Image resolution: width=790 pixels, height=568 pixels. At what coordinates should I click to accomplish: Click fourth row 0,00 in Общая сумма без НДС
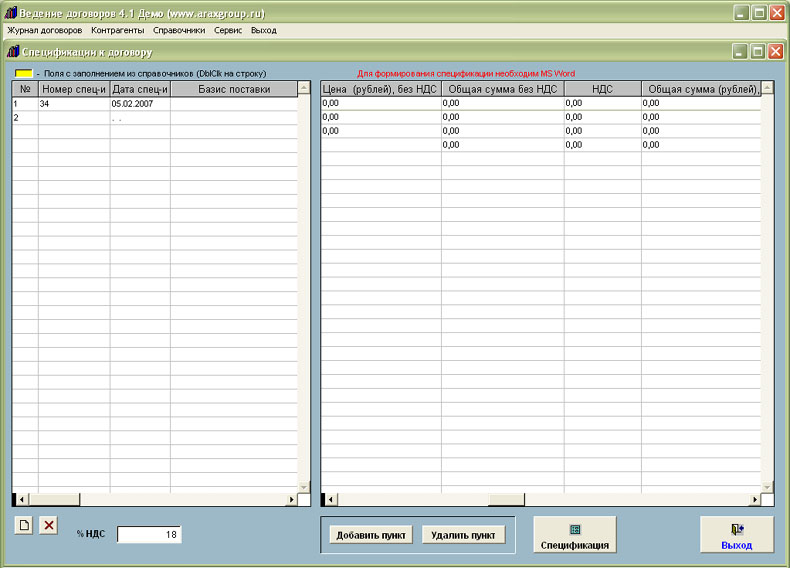click(x=503, y=145)
